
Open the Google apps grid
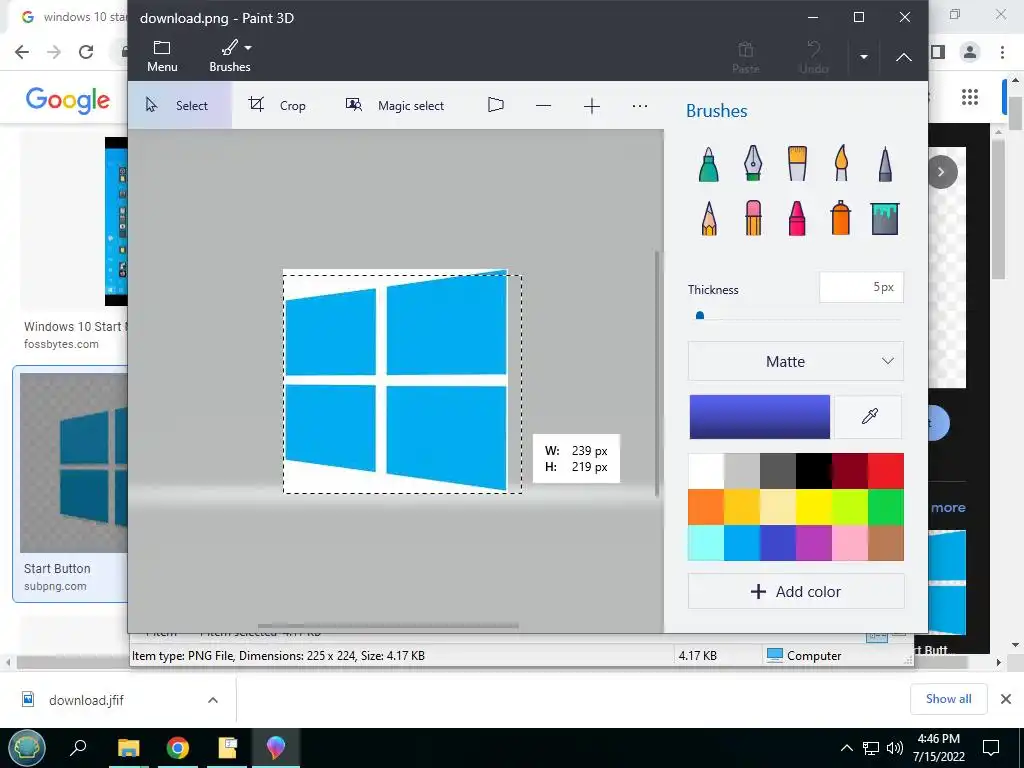(970, 97)
